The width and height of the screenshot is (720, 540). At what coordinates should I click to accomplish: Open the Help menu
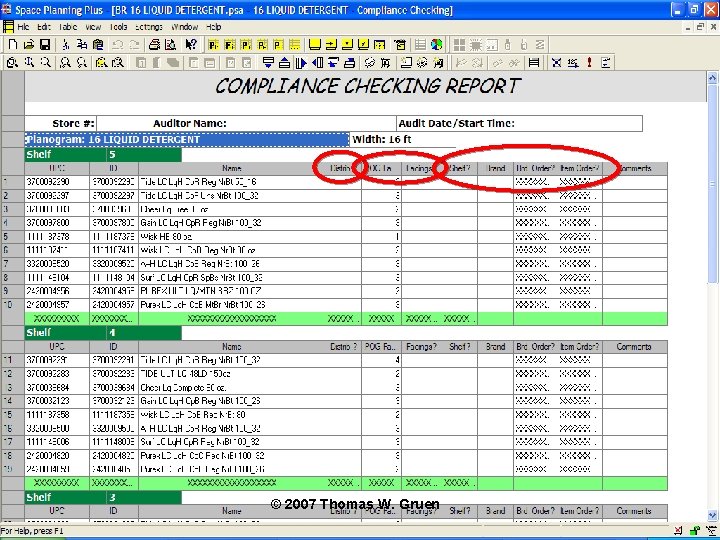(x=214, y=27)
